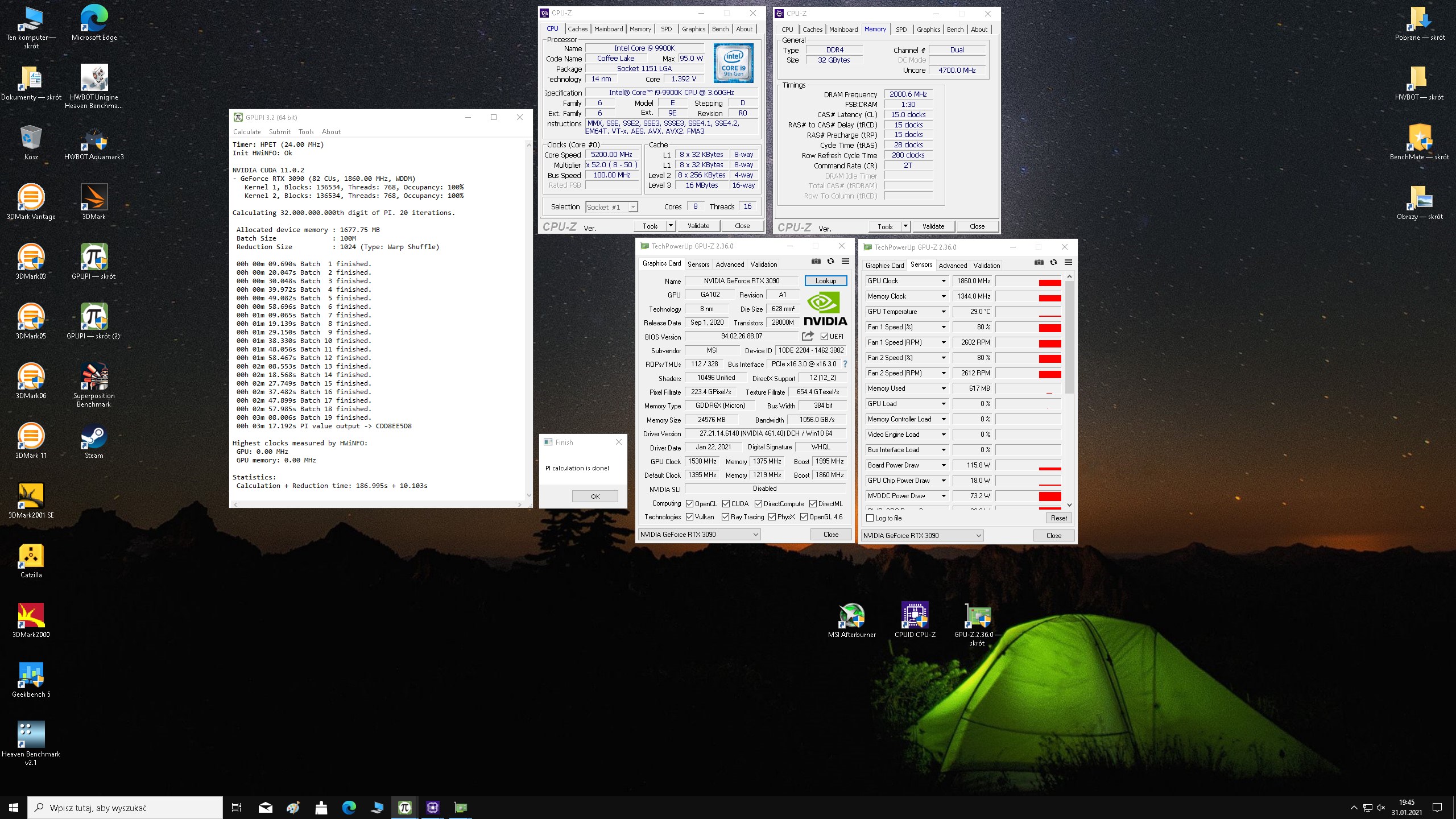The width and height of the screenshot is (1456, 819).
Task: Open the Socket #1 selection dropdown
Action: (x=611, y=207)
